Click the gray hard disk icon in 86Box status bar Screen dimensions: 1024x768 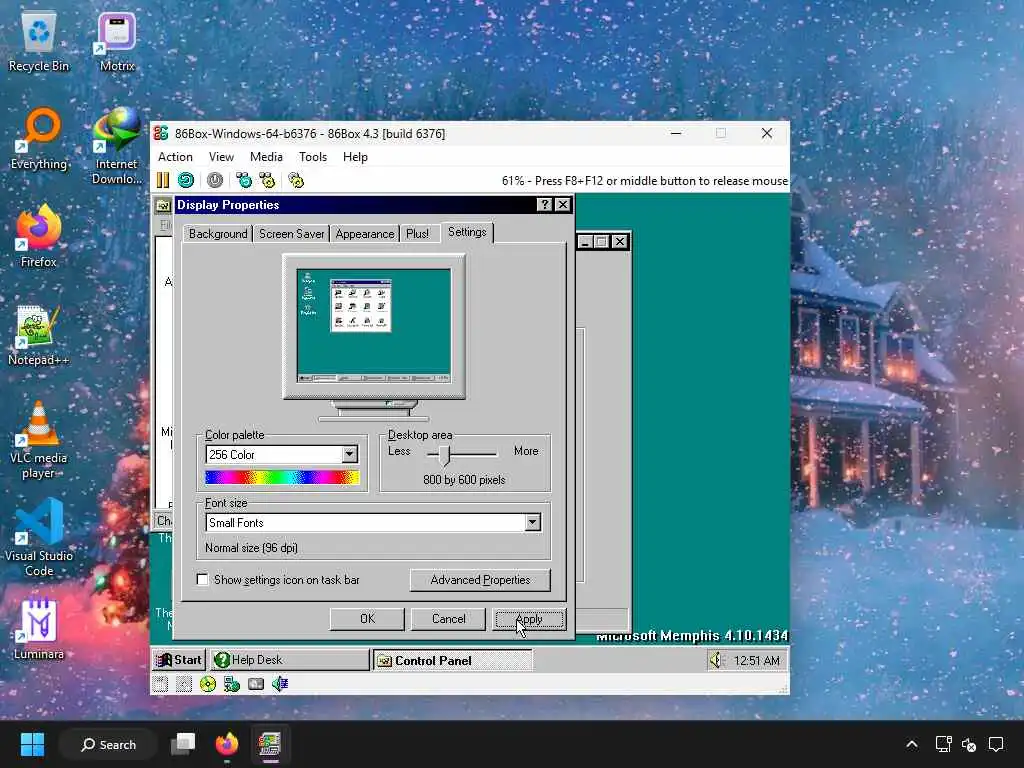click(256, 684)
